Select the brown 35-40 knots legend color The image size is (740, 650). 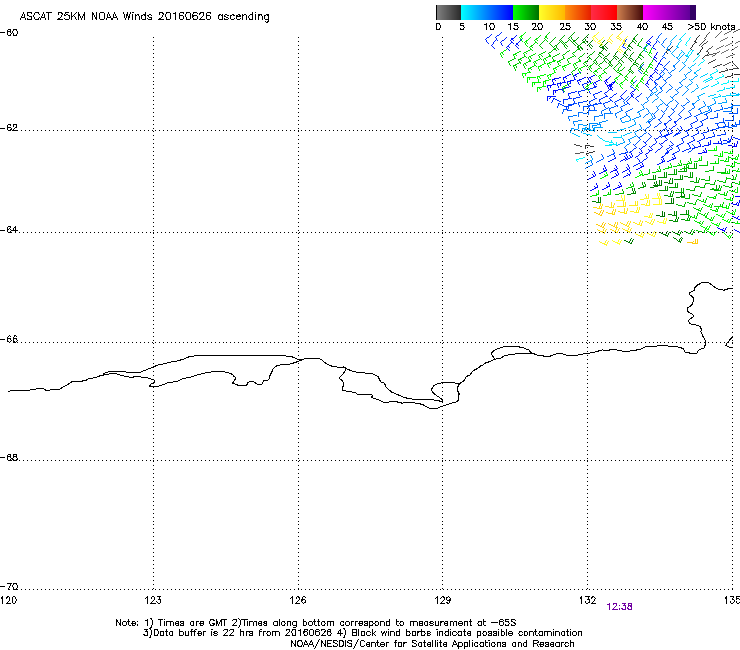click(x=630, y=12)
